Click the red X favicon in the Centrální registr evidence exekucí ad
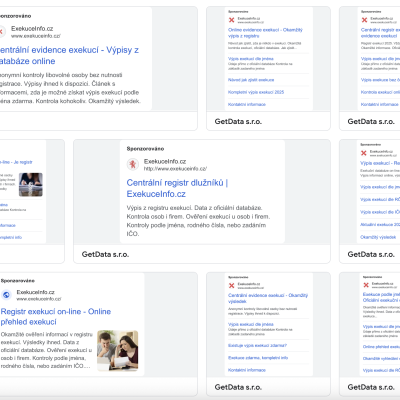The height and width of the screenshot is (400, 400). tap(364, 20)
